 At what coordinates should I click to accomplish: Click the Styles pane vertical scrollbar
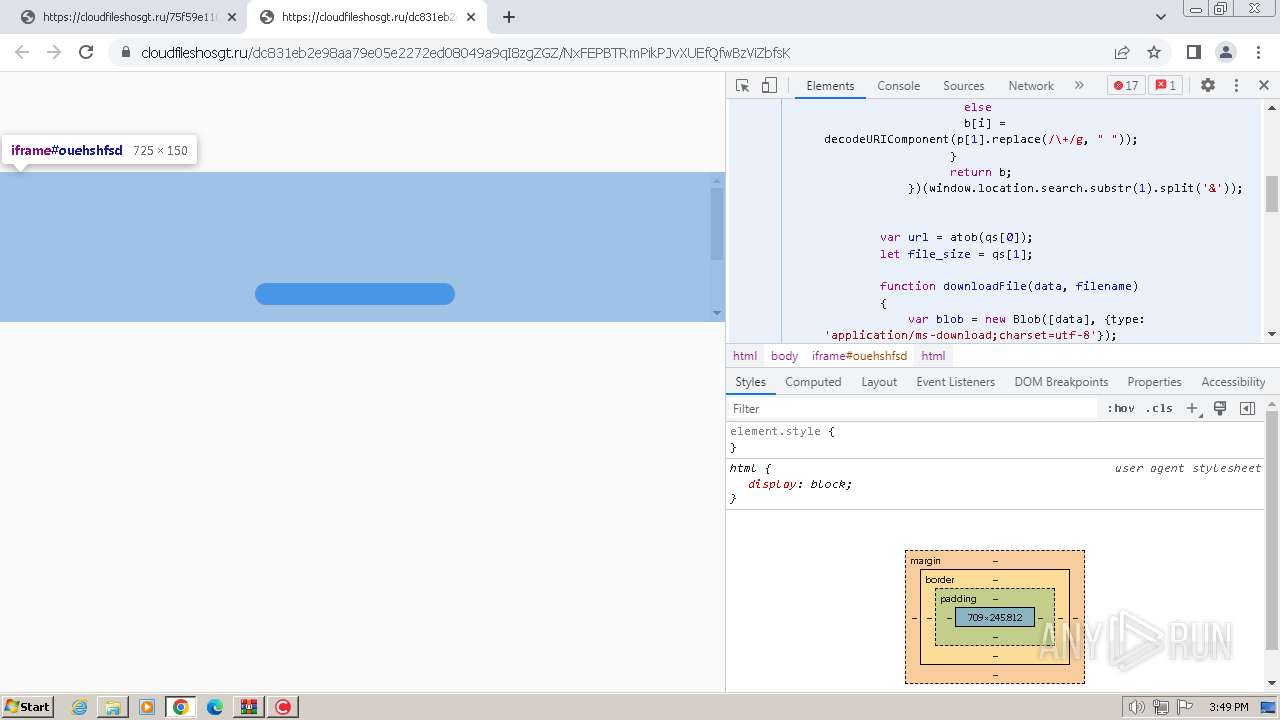1272,530
